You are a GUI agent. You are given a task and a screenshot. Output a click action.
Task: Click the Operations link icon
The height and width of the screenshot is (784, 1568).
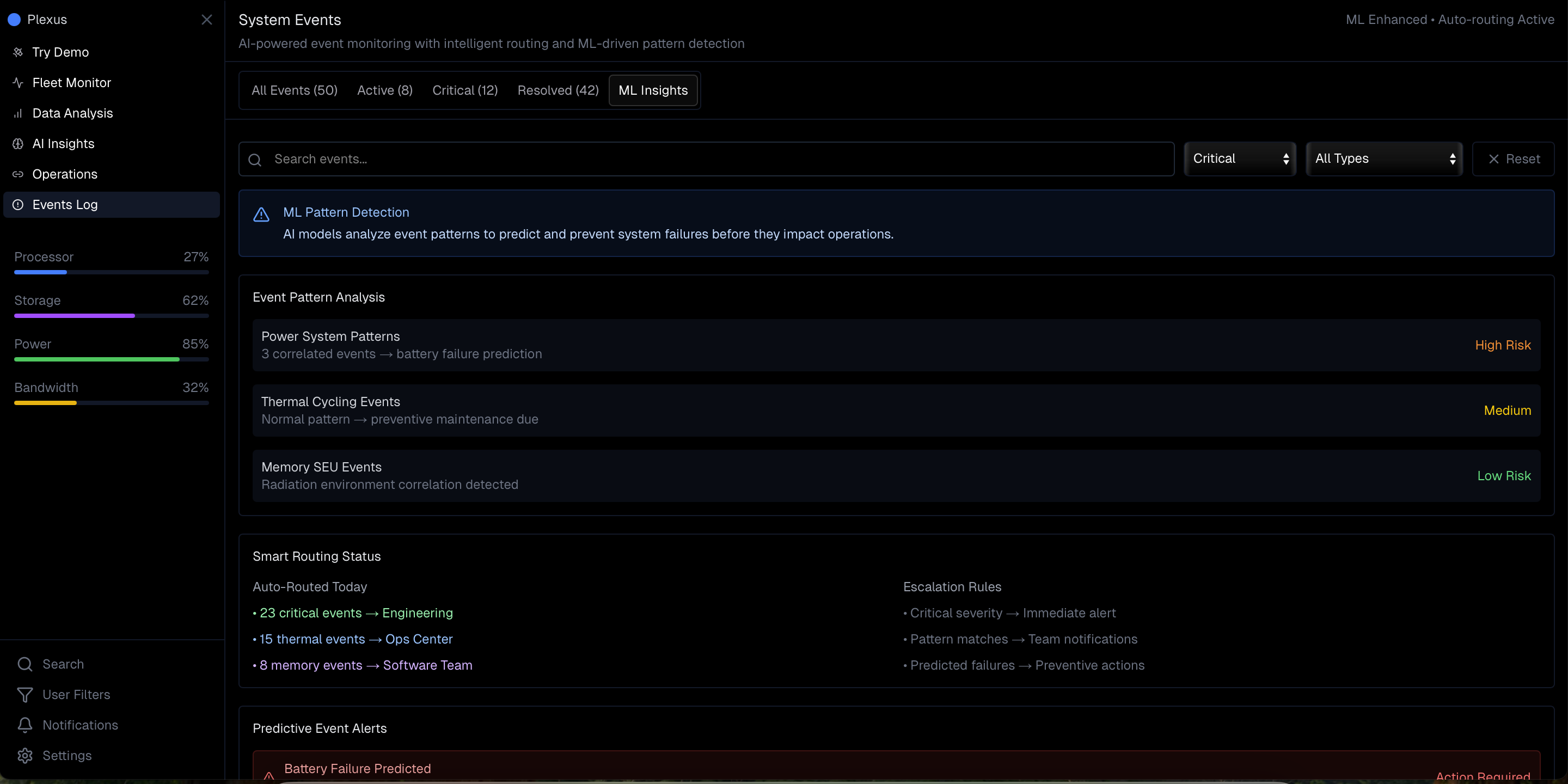coord(17,174)
